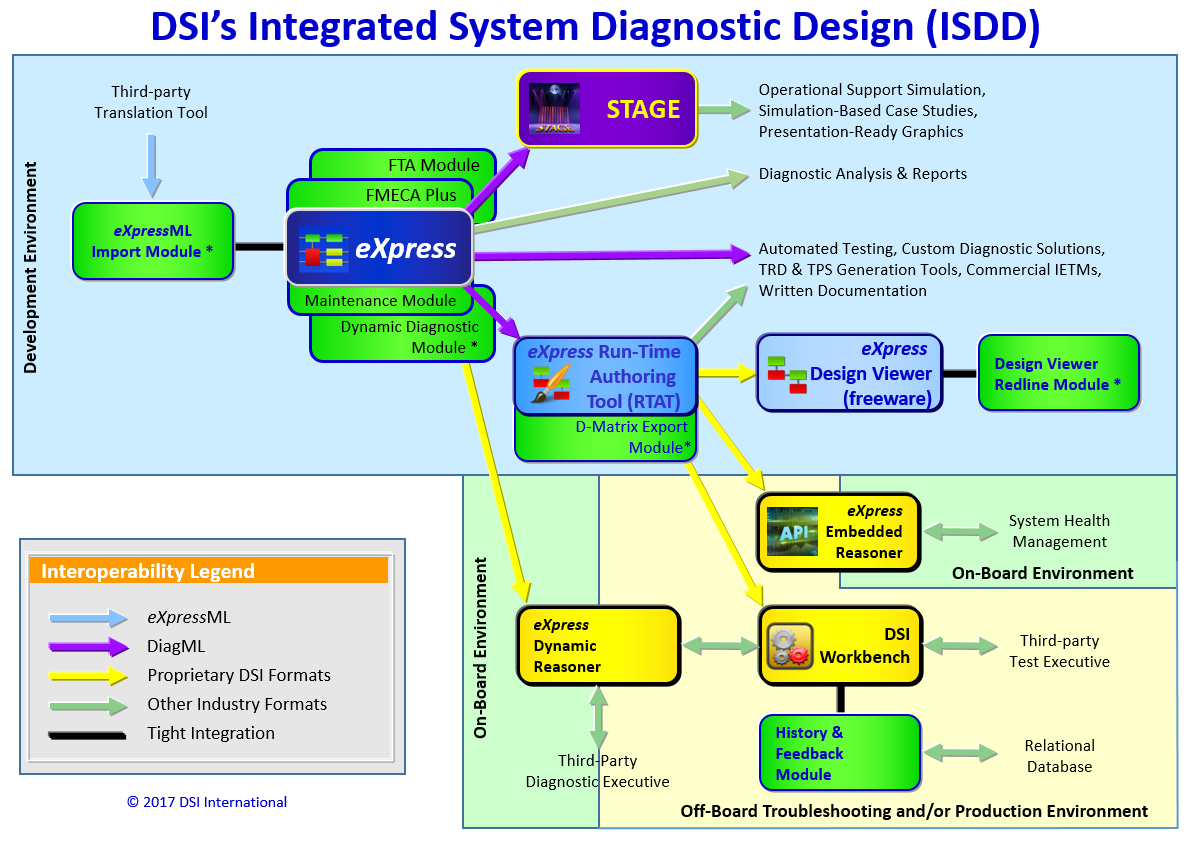Click the "Tight Integration" legend text

[211, 734]
